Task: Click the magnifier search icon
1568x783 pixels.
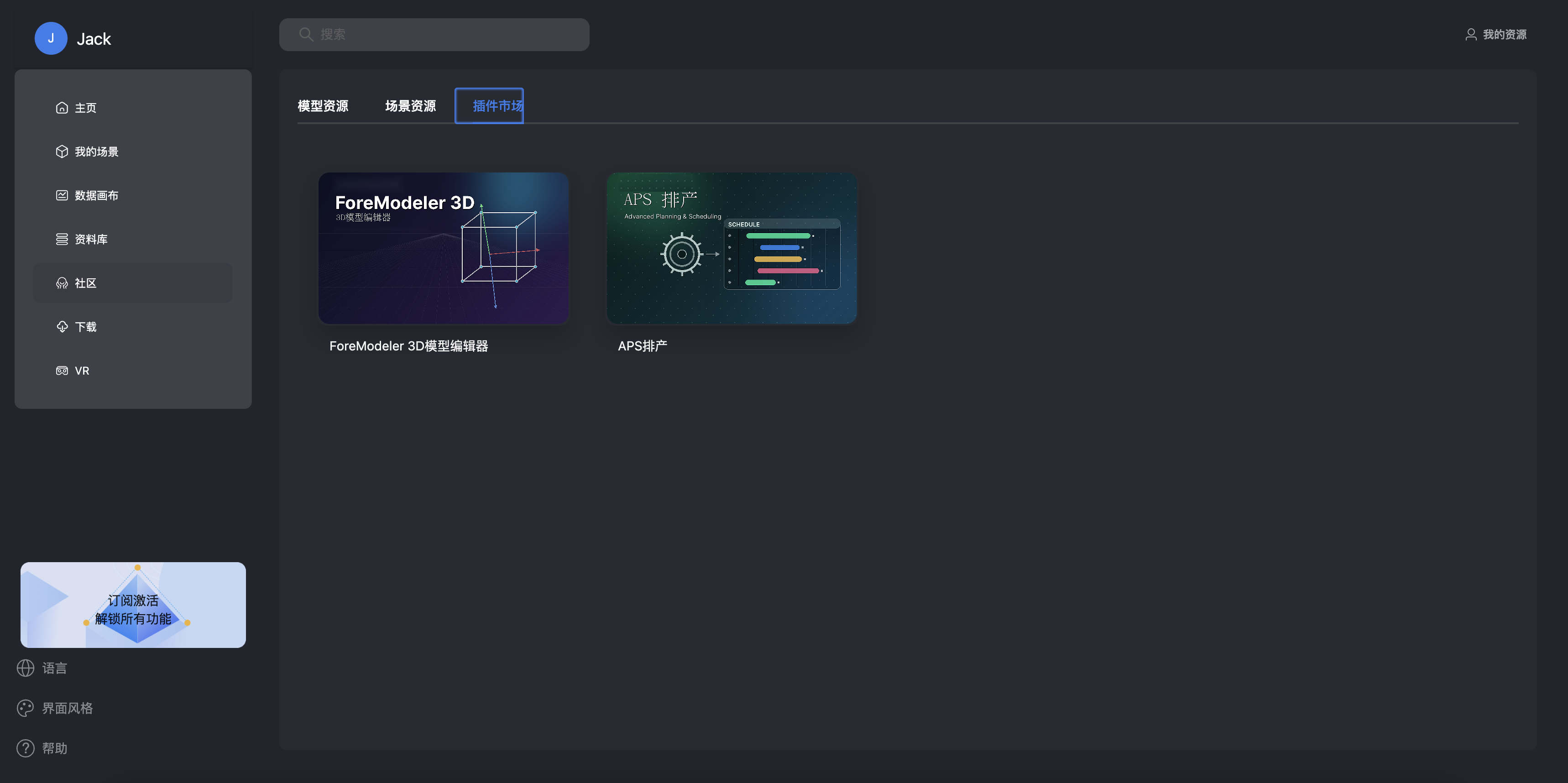Action: pos(306,35)
